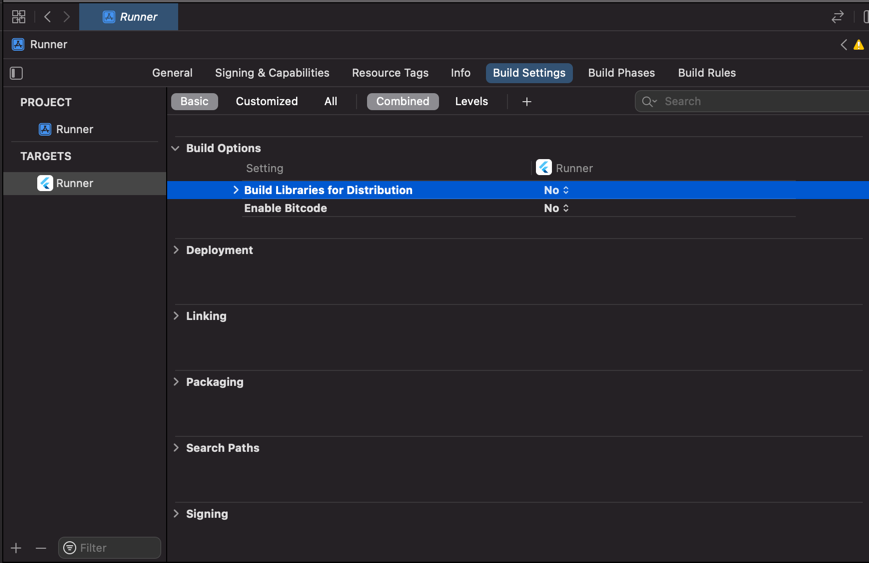This screenshot has height=563, width=869.
Task: Open the Signing & Capabilities tab
Action: point(272,73)
